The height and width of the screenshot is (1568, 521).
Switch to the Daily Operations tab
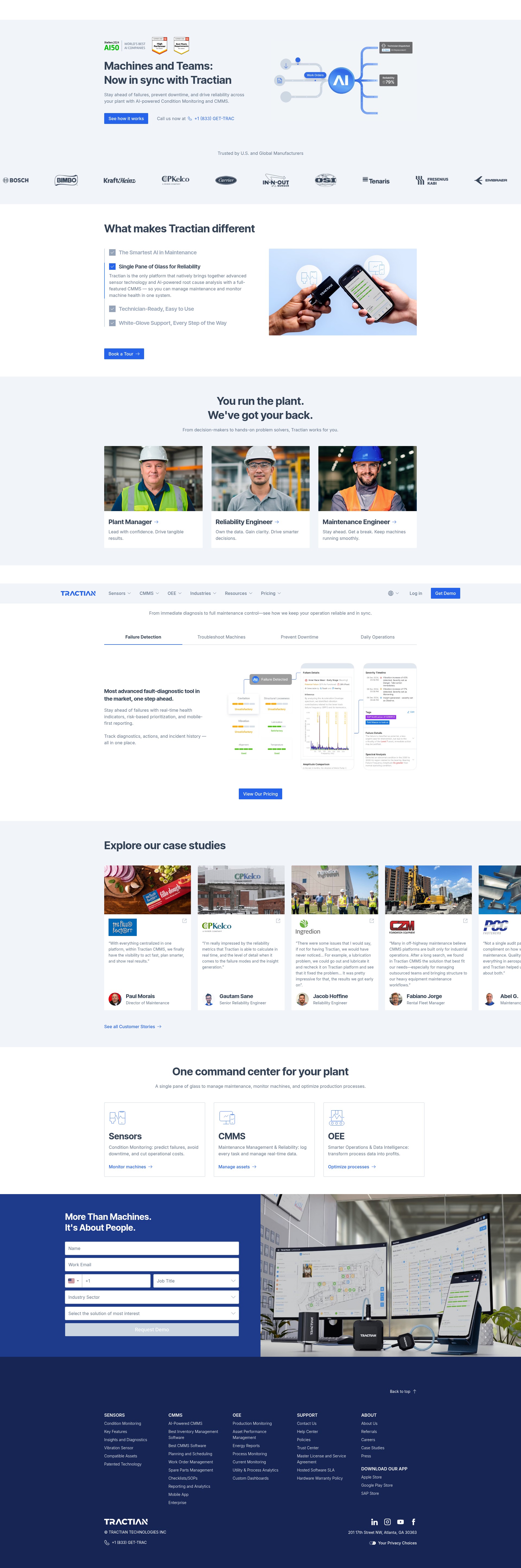click(x=377, y=637)
